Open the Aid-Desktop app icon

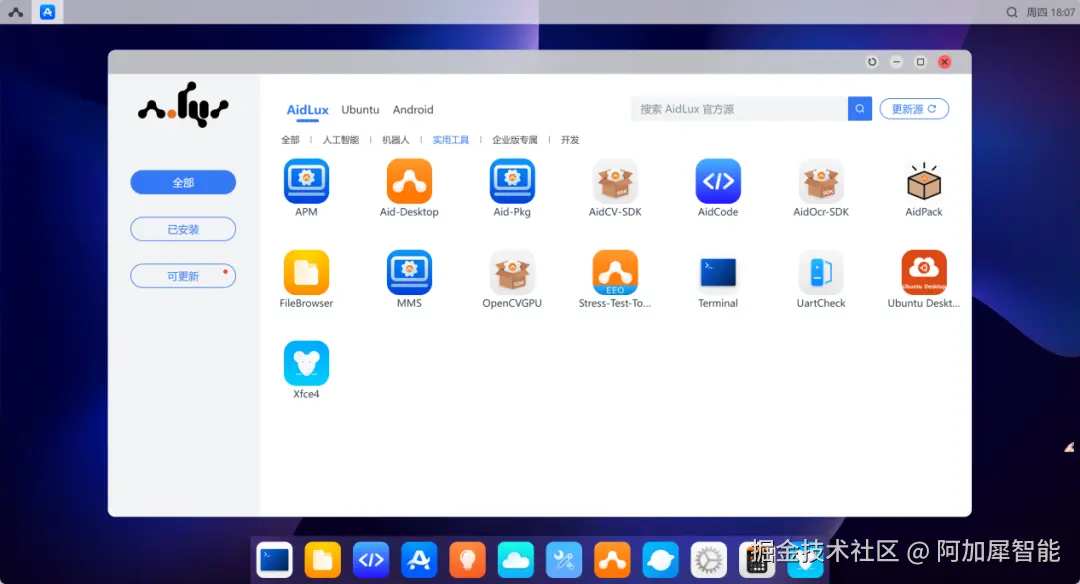409,181
